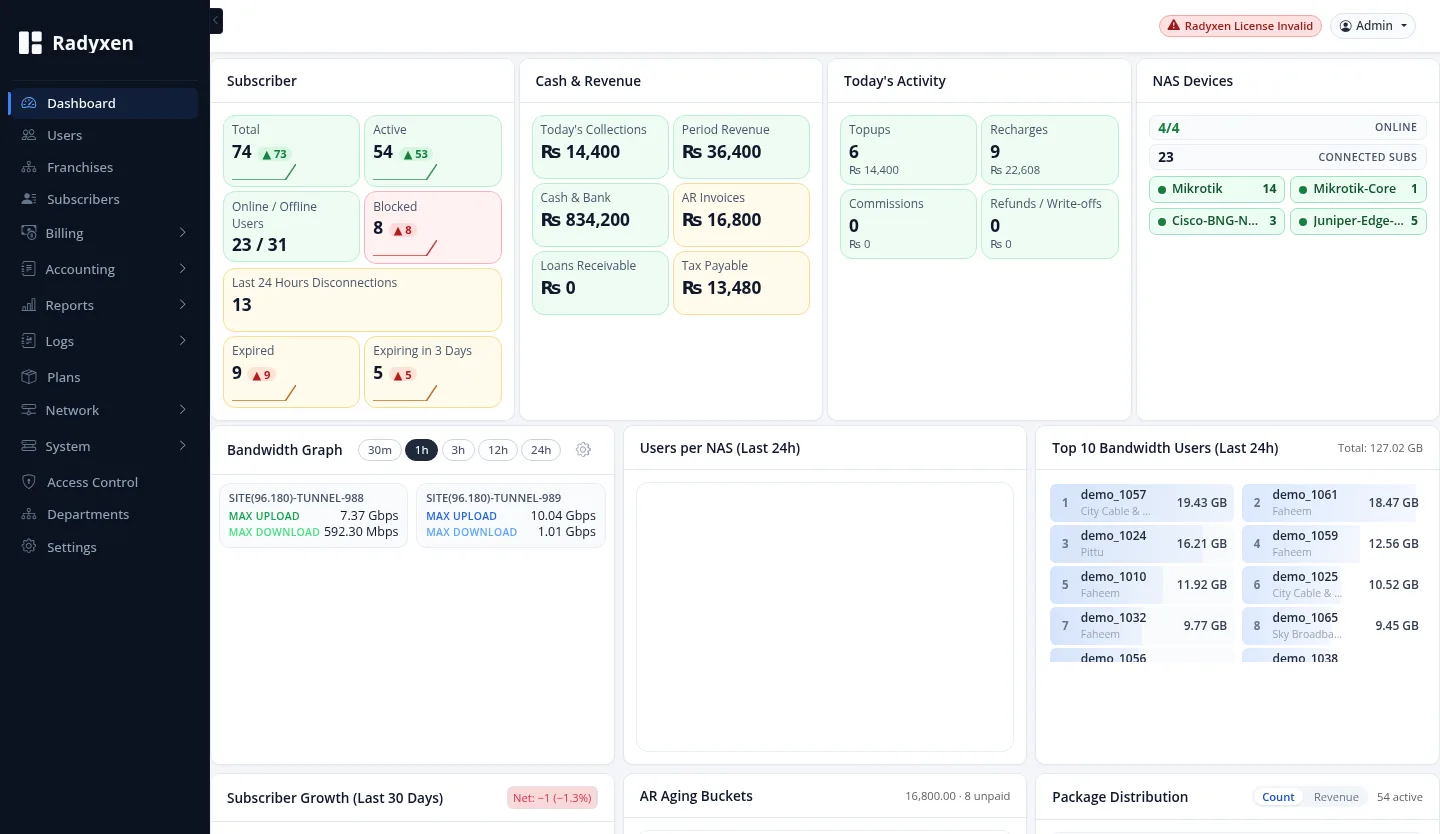1440x834 pixels.
Task: Click the SITE(96.180)-TUNNEL-989 bandwidth card
Action: (x=511, y=516)
